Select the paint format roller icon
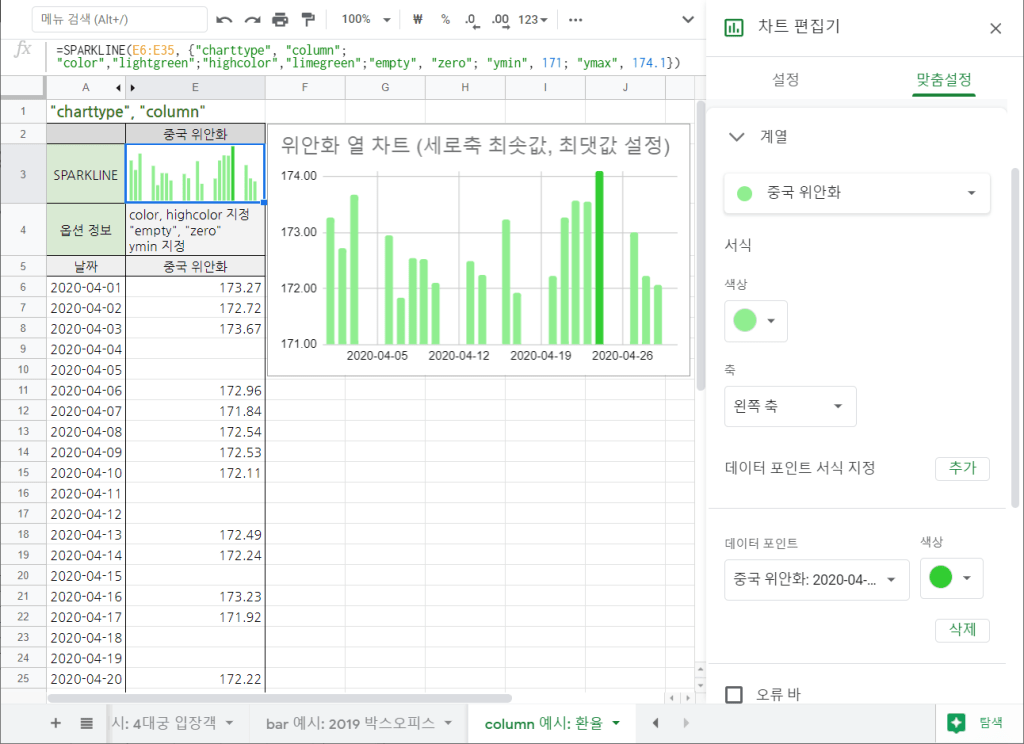Screen dimensions: 1024x744 tap(308, 20)
